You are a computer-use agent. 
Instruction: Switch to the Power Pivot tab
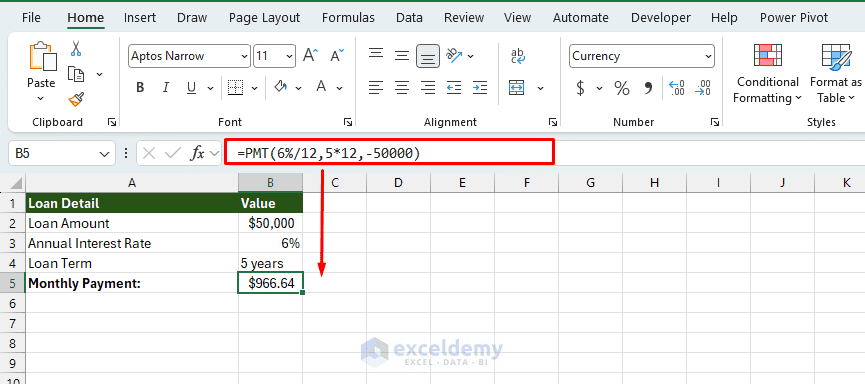point(794,18)
